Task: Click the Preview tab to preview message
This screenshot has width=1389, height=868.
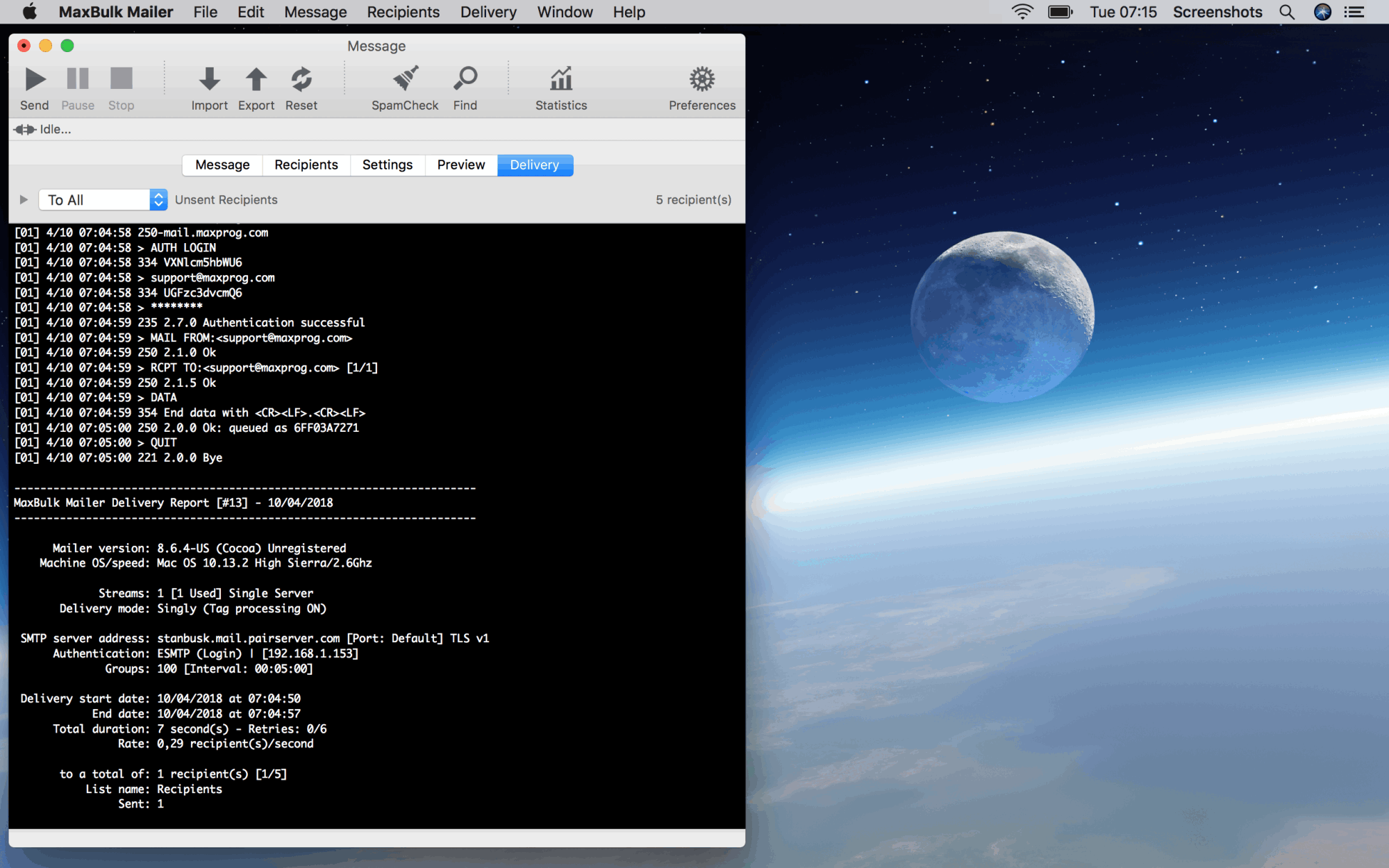Action: pyautogui.click(x=459, y=165)
